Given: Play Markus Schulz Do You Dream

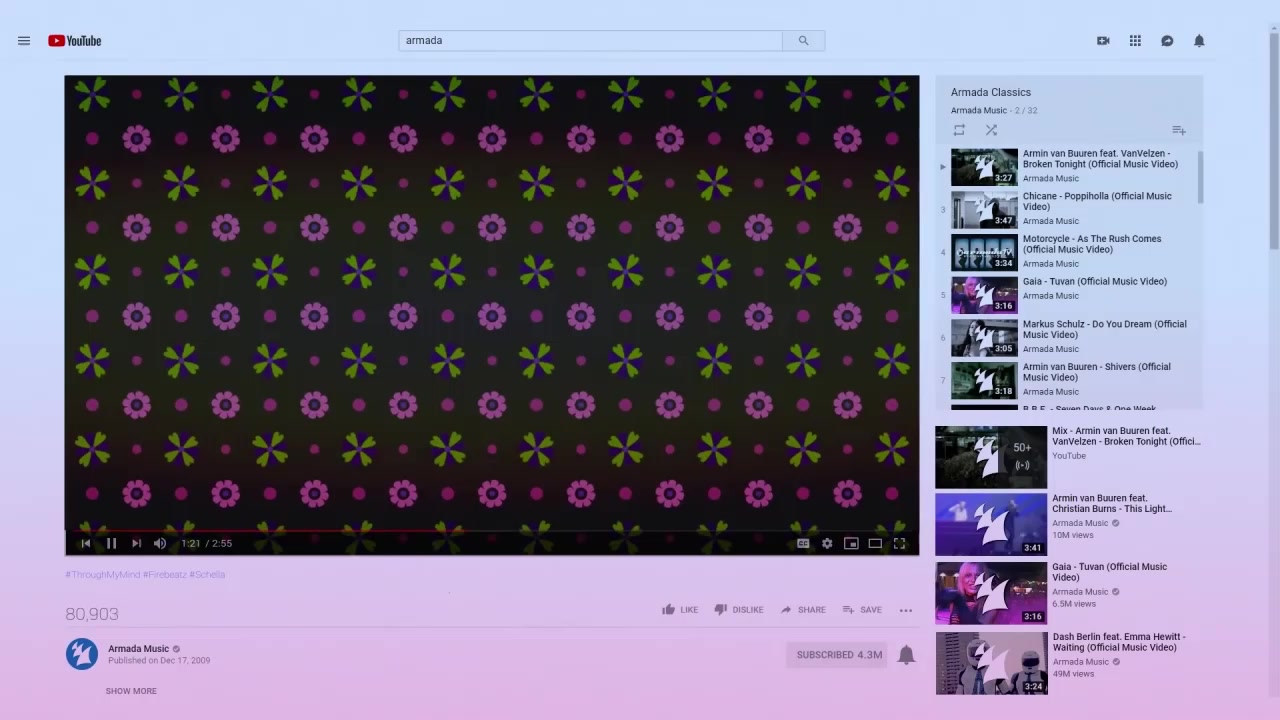Looking at the screenshot, I should click(1068, 337).
